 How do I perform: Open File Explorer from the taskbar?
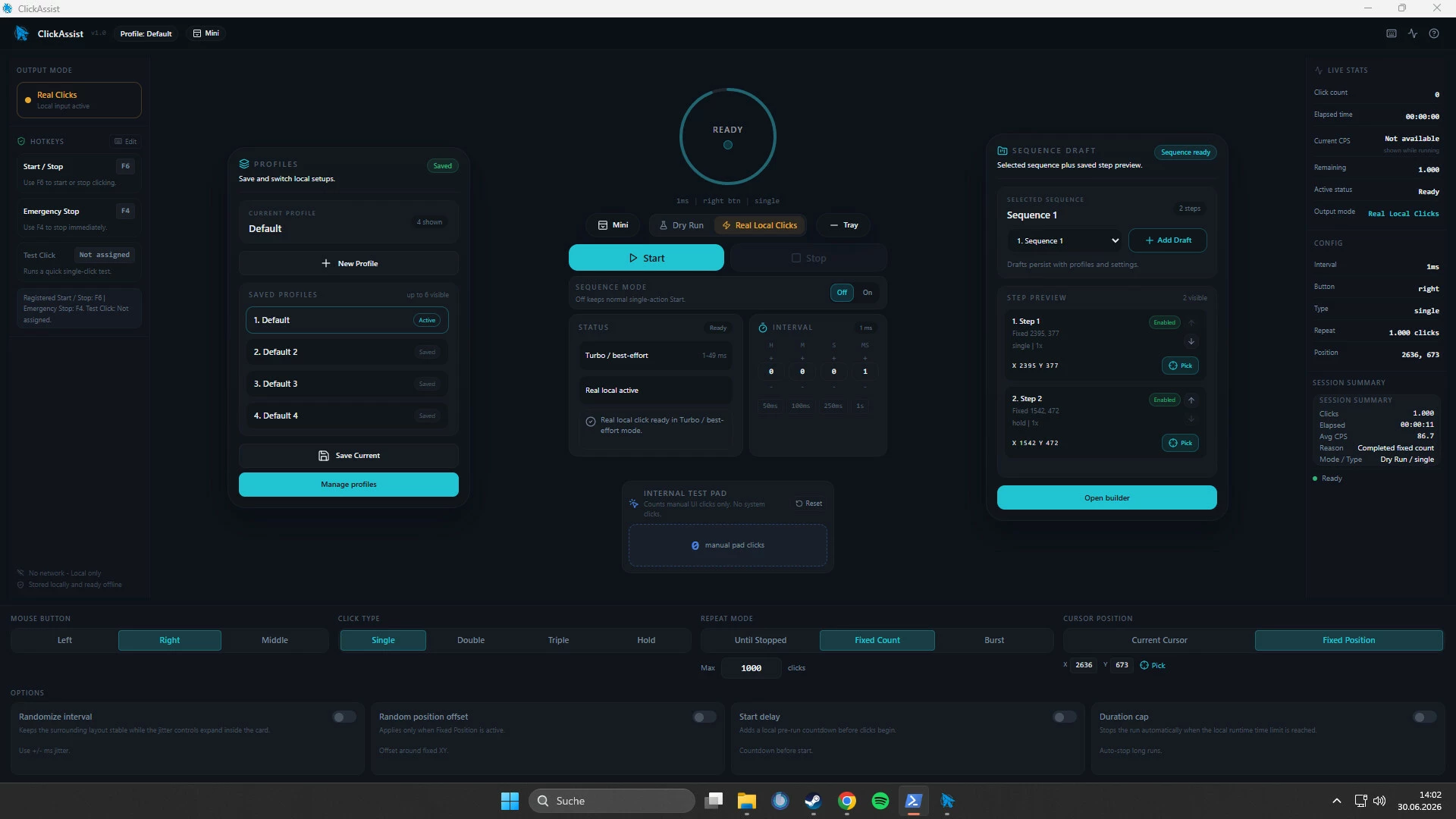tap(747, 801)
